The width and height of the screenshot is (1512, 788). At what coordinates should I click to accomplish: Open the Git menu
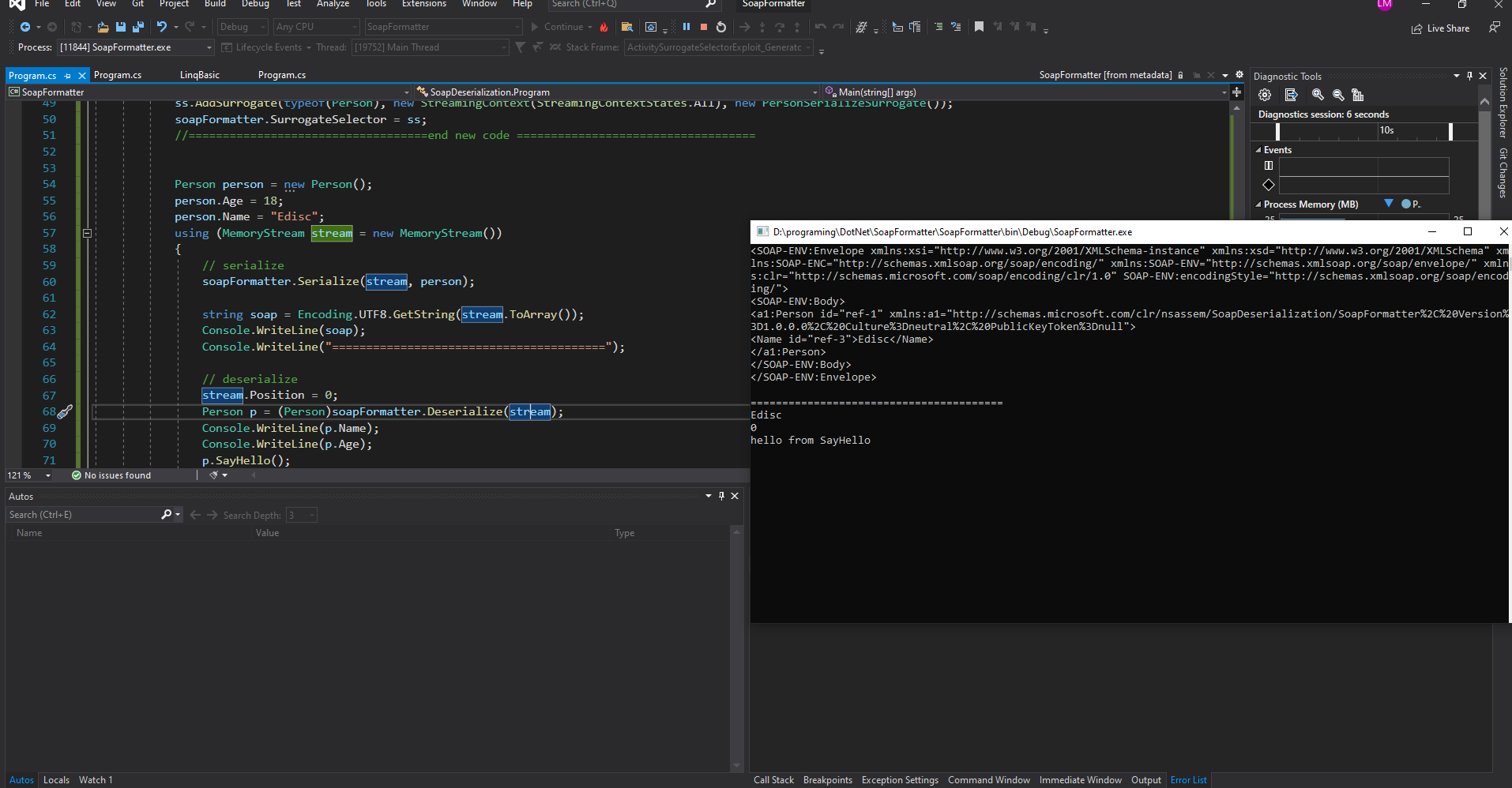click(137, 4)
